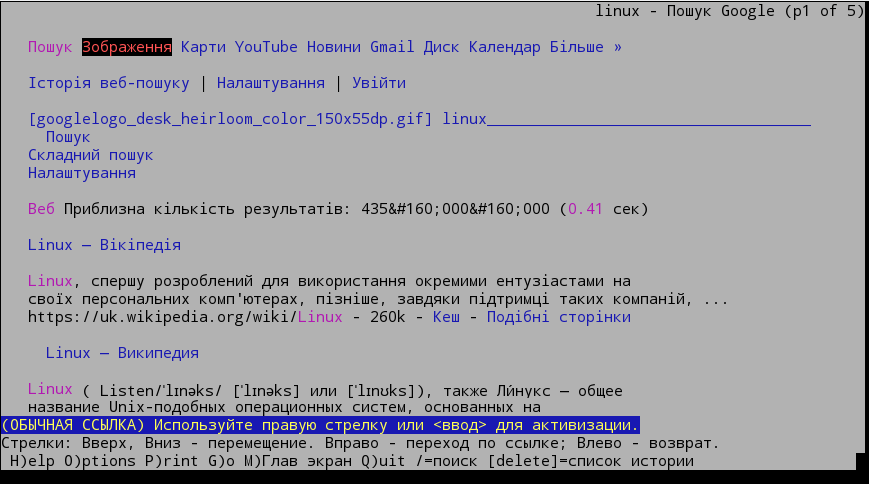The height and width of the screenshot is (484, 869).
Task: Open the Linux — Вікіпедія result
Action: click(x=104, y=245)
